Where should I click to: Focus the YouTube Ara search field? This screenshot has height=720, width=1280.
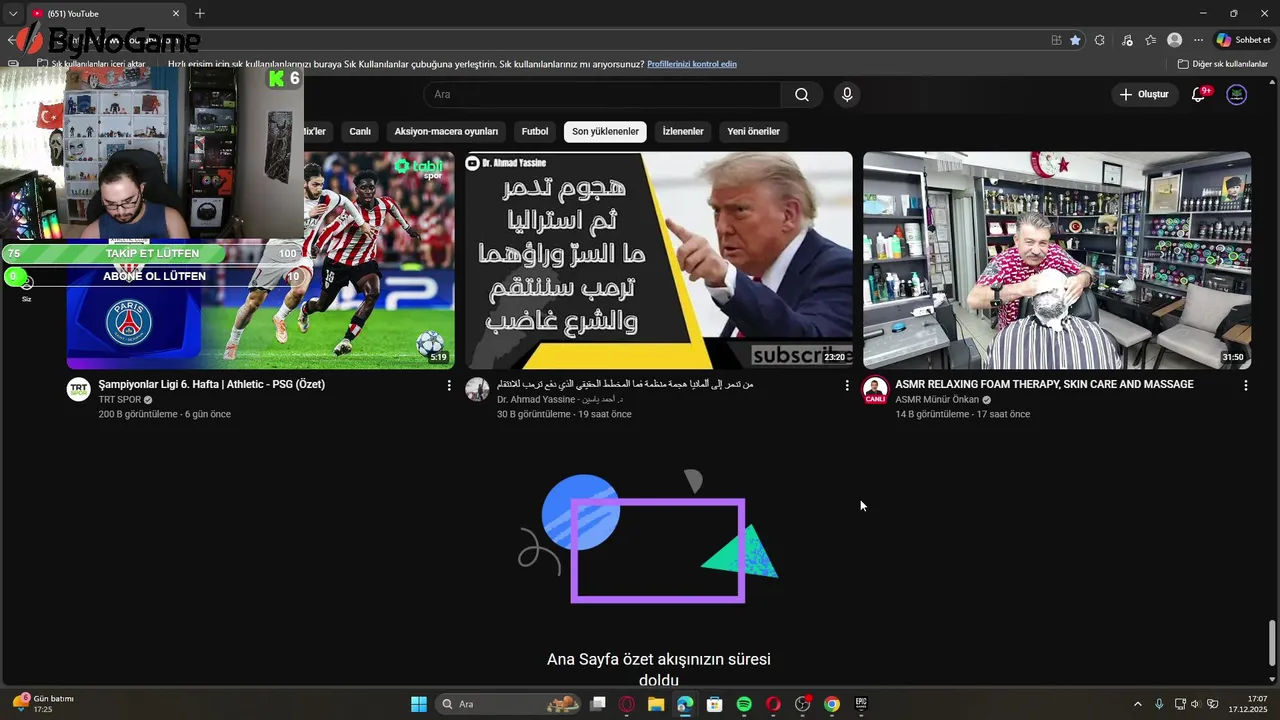(x=602, y=95)
